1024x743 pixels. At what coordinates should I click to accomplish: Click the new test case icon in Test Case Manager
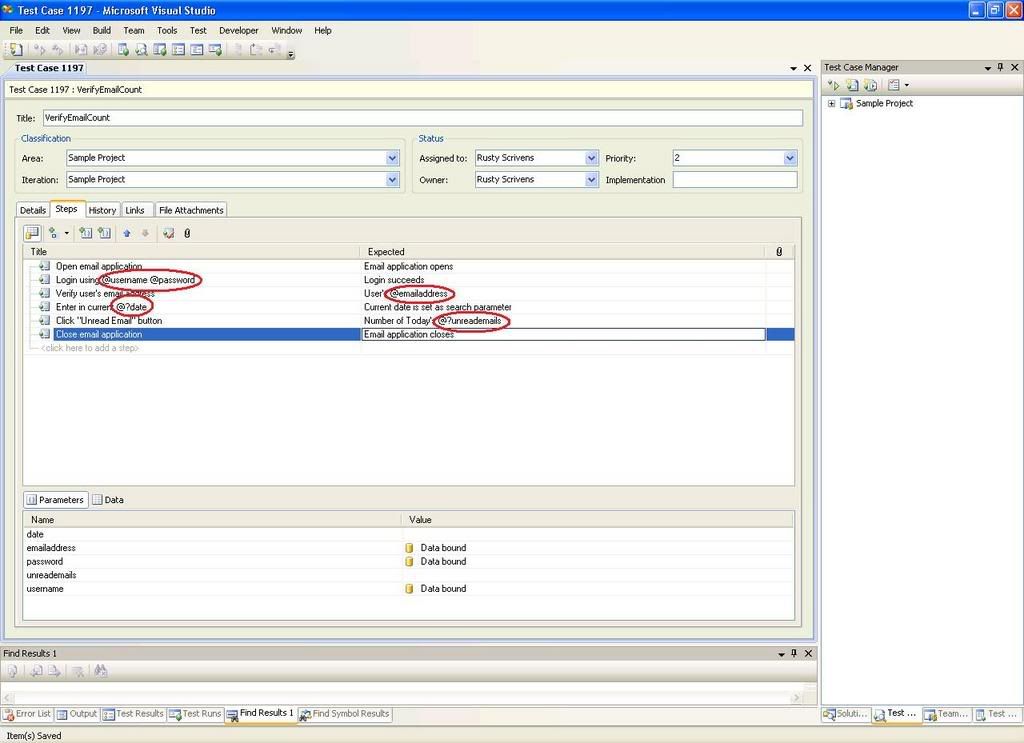852,85
